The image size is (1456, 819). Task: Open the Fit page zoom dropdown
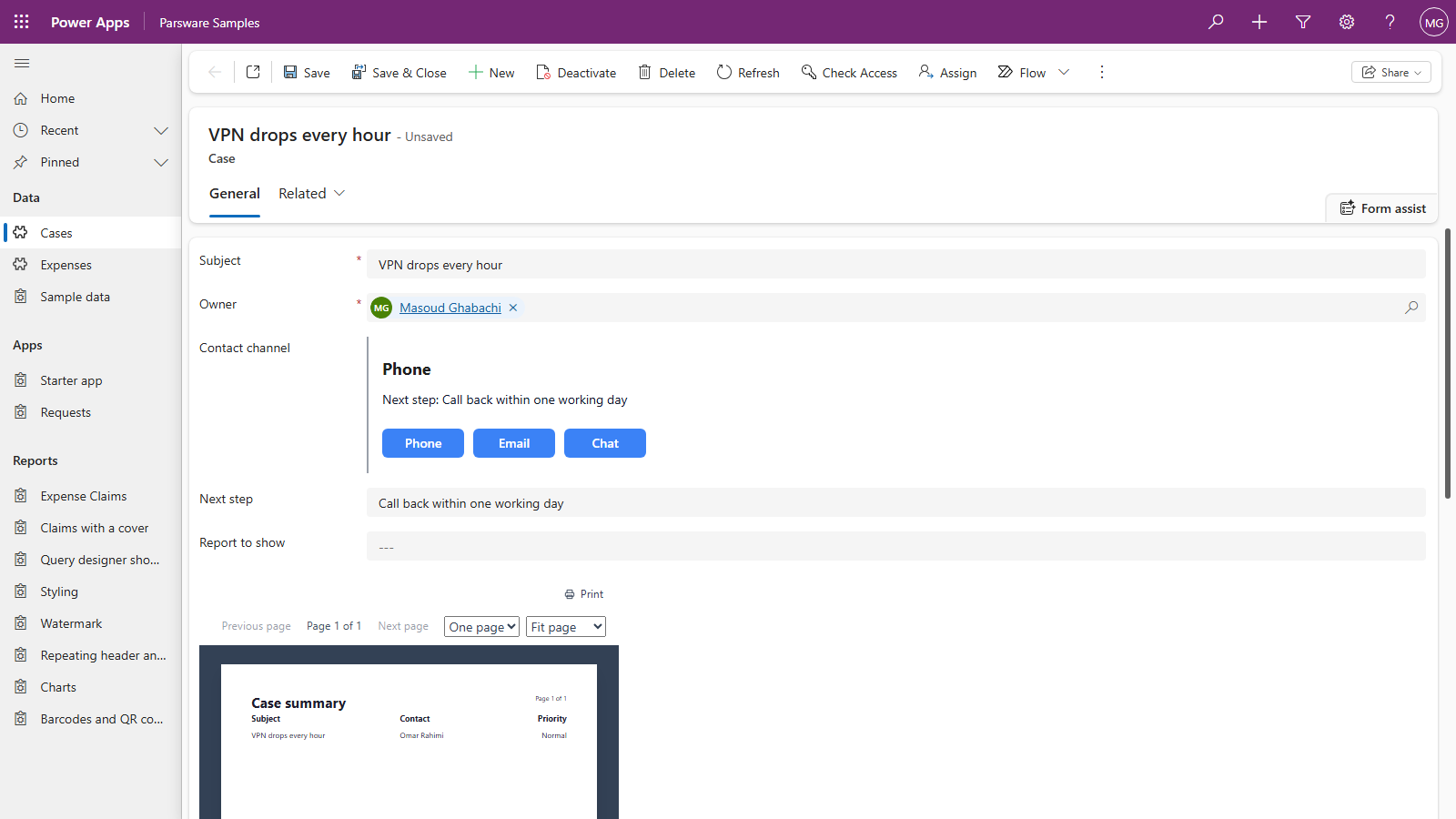click(x=566, y=627)
